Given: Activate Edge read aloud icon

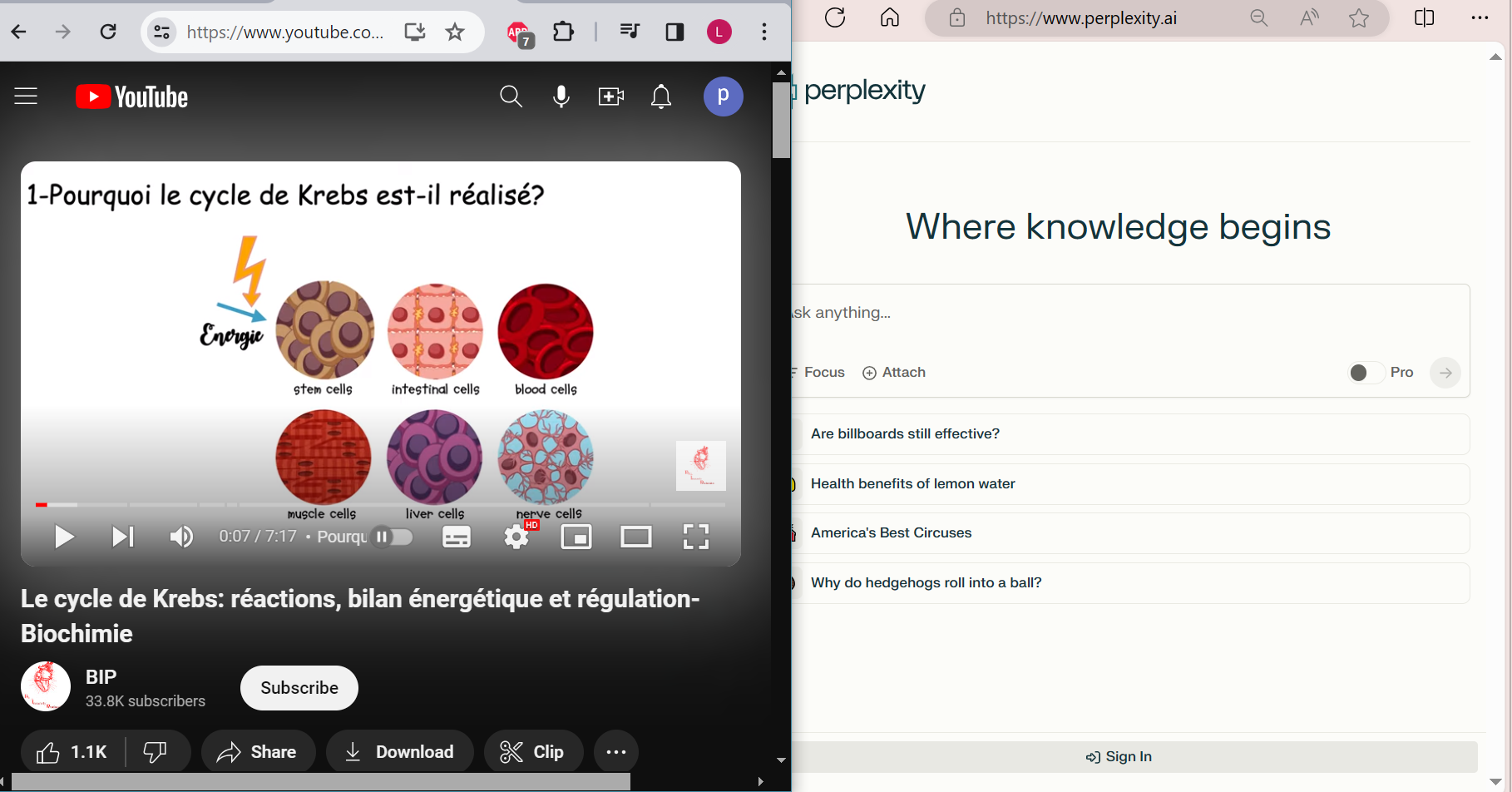Looking at the screenshot, I should pyautogui.click(x=1309, y=18).
